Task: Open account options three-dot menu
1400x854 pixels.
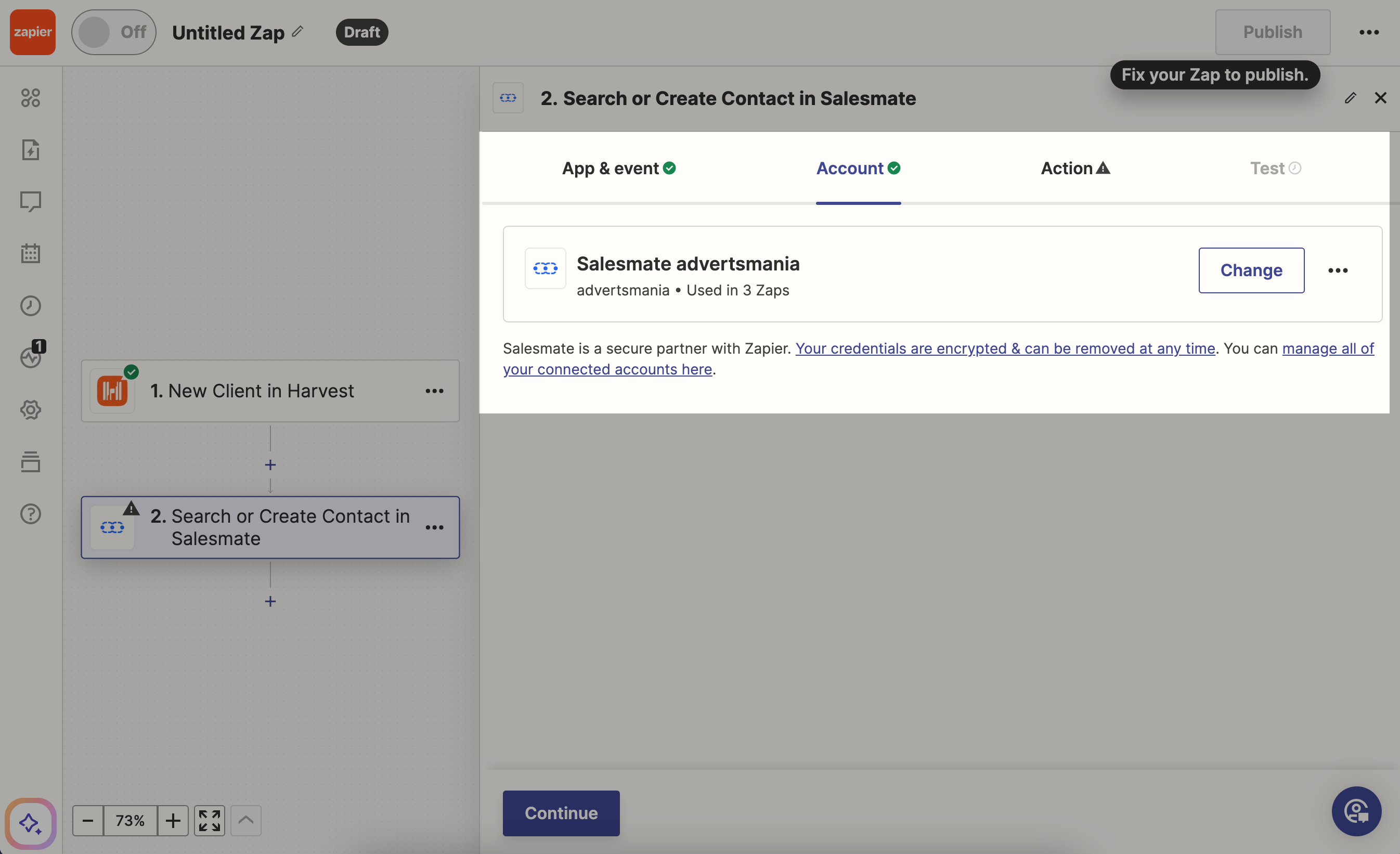Action: pos(1338,270)
